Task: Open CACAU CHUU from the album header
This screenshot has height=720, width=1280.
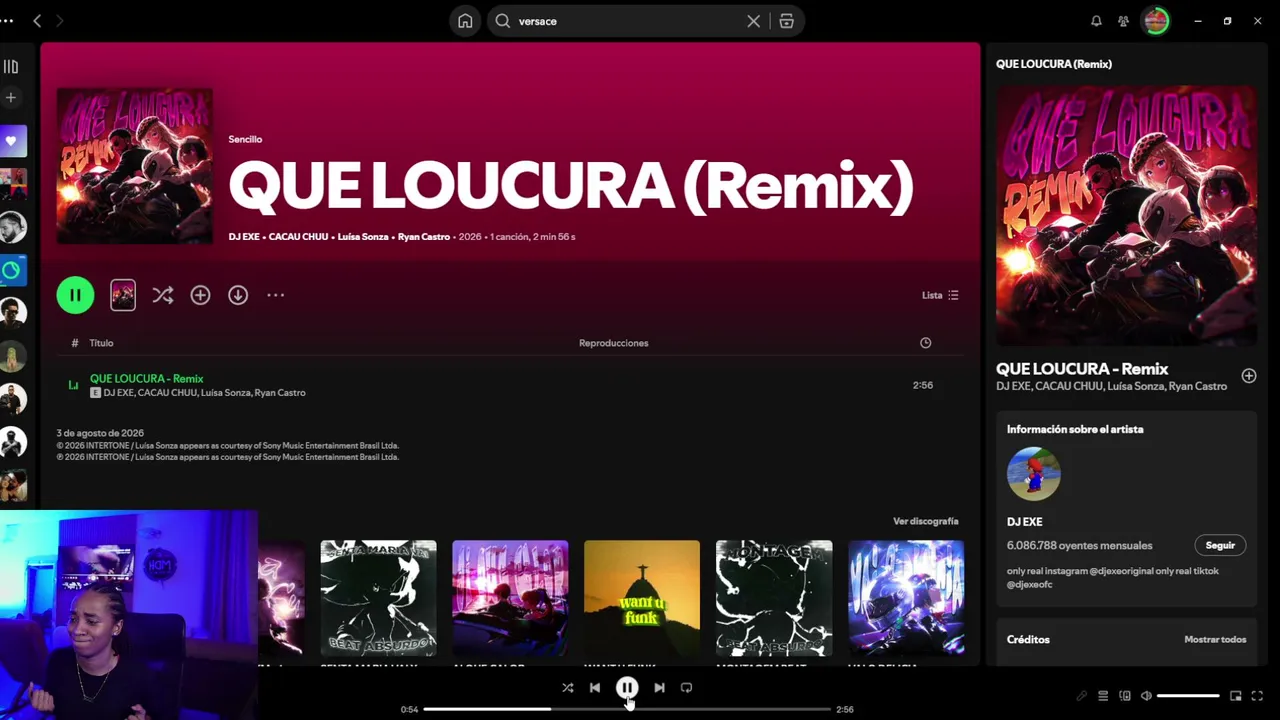Action: coord(298,237)
